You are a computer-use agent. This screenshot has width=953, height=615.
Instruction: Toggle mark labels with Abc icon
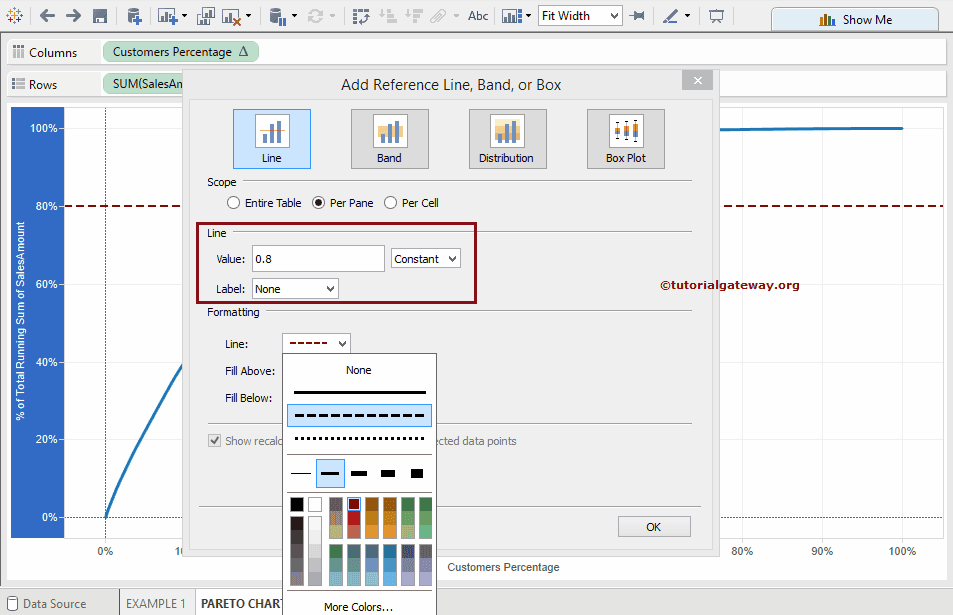[478, 16]
